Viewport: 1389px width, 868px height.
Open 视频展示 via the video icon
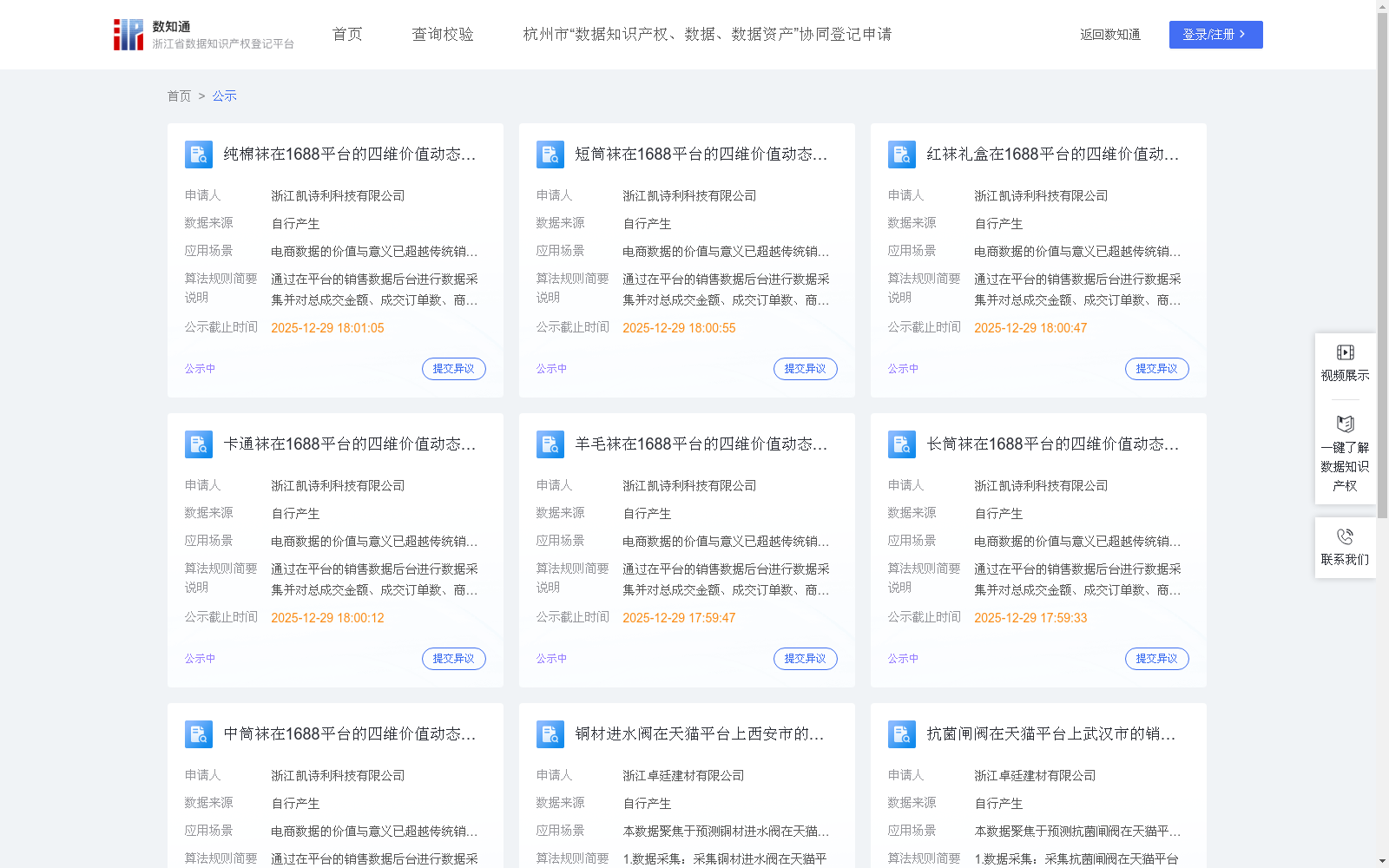pos(1345,352)
